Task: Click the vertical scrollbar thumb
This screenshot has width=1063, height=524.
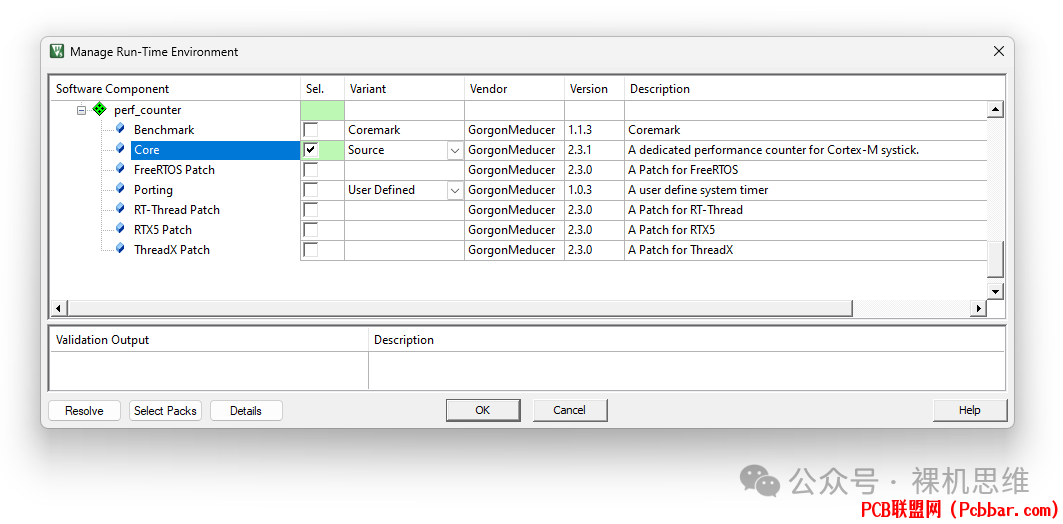Action: click(x=995, y=259)
